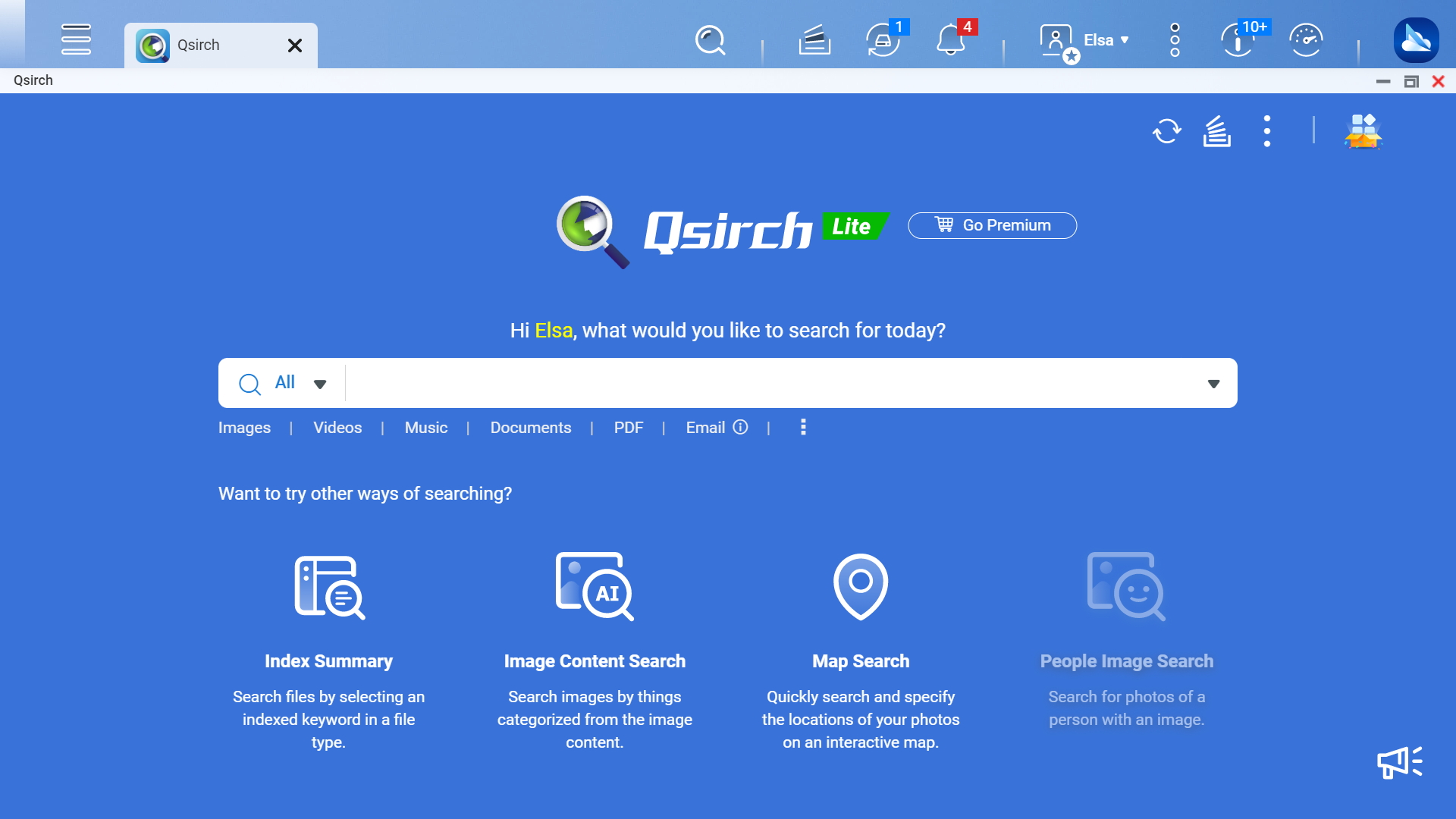Viewport: 1456px width, 819px height.
Task: Select the Images filter tab
Action: (244, 427)
